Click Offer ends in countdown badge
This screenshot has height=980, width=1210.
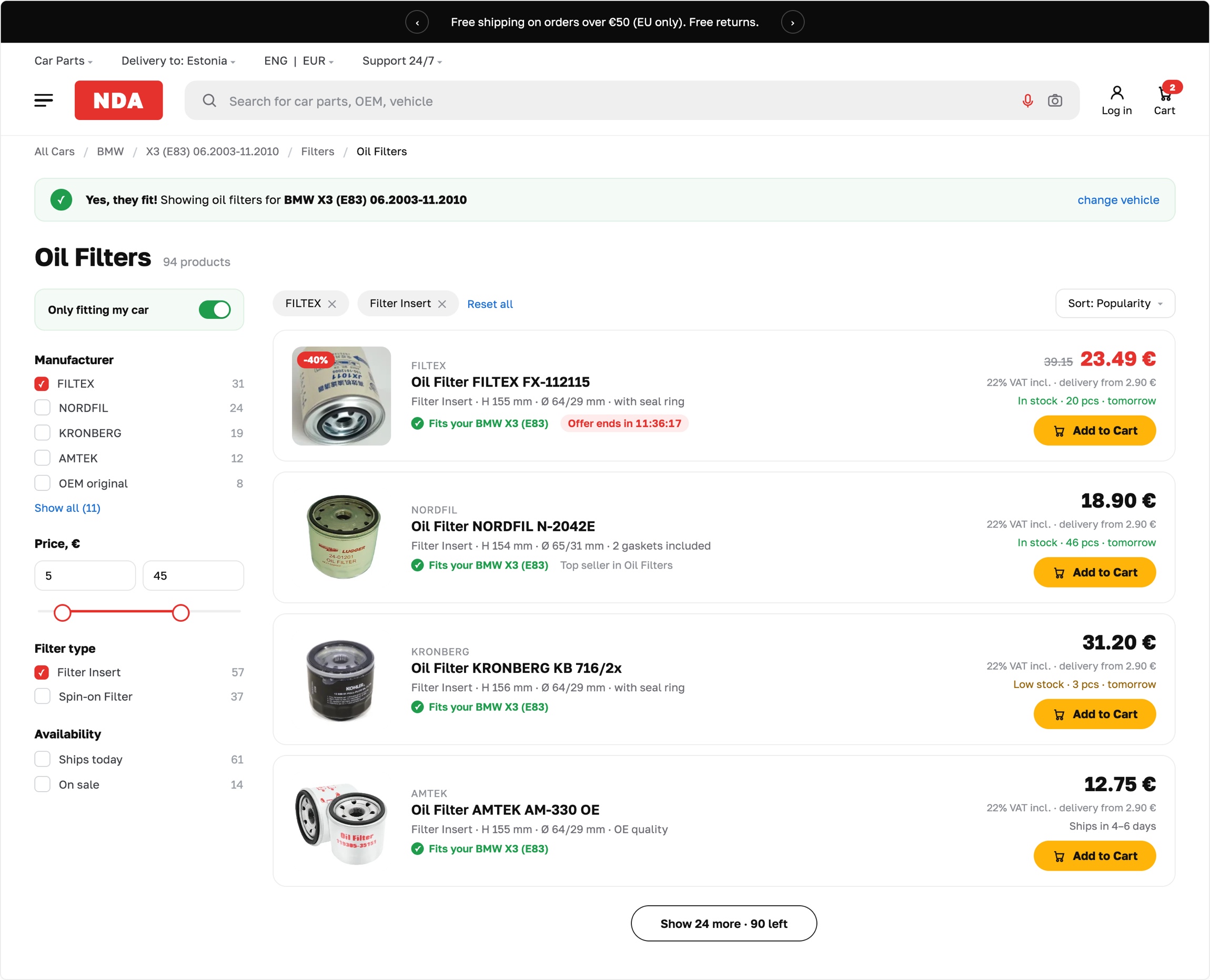tap(624, 423)
